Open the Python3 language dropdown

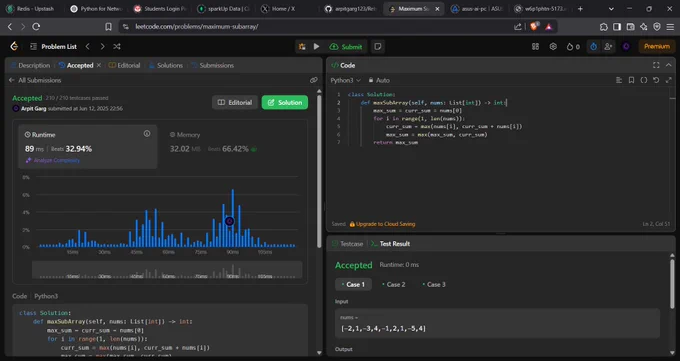346,80
